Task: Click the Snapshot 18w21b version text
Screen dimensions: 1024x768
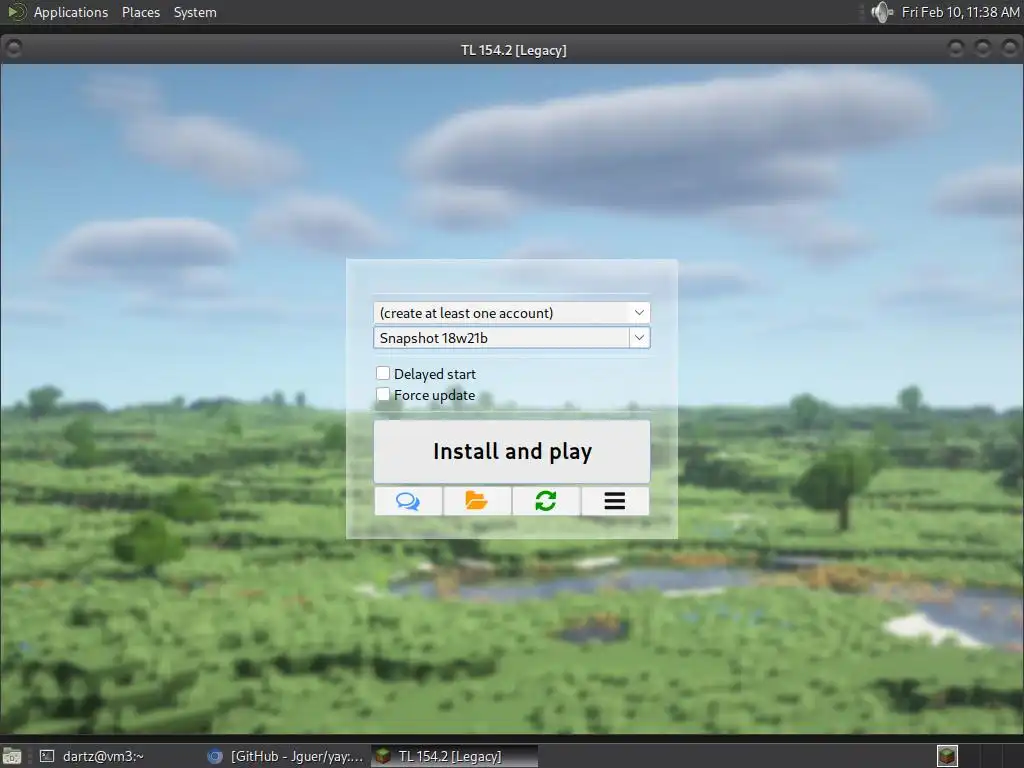Action: (x=434, y=338)
